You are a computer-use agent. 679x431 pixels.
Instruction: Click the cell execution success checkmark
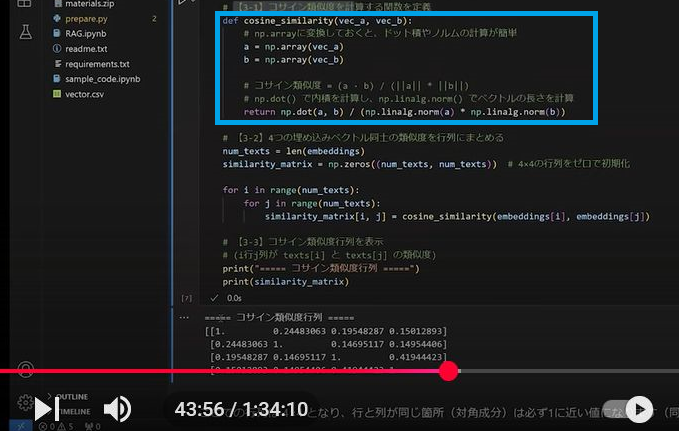coord(214,298)
